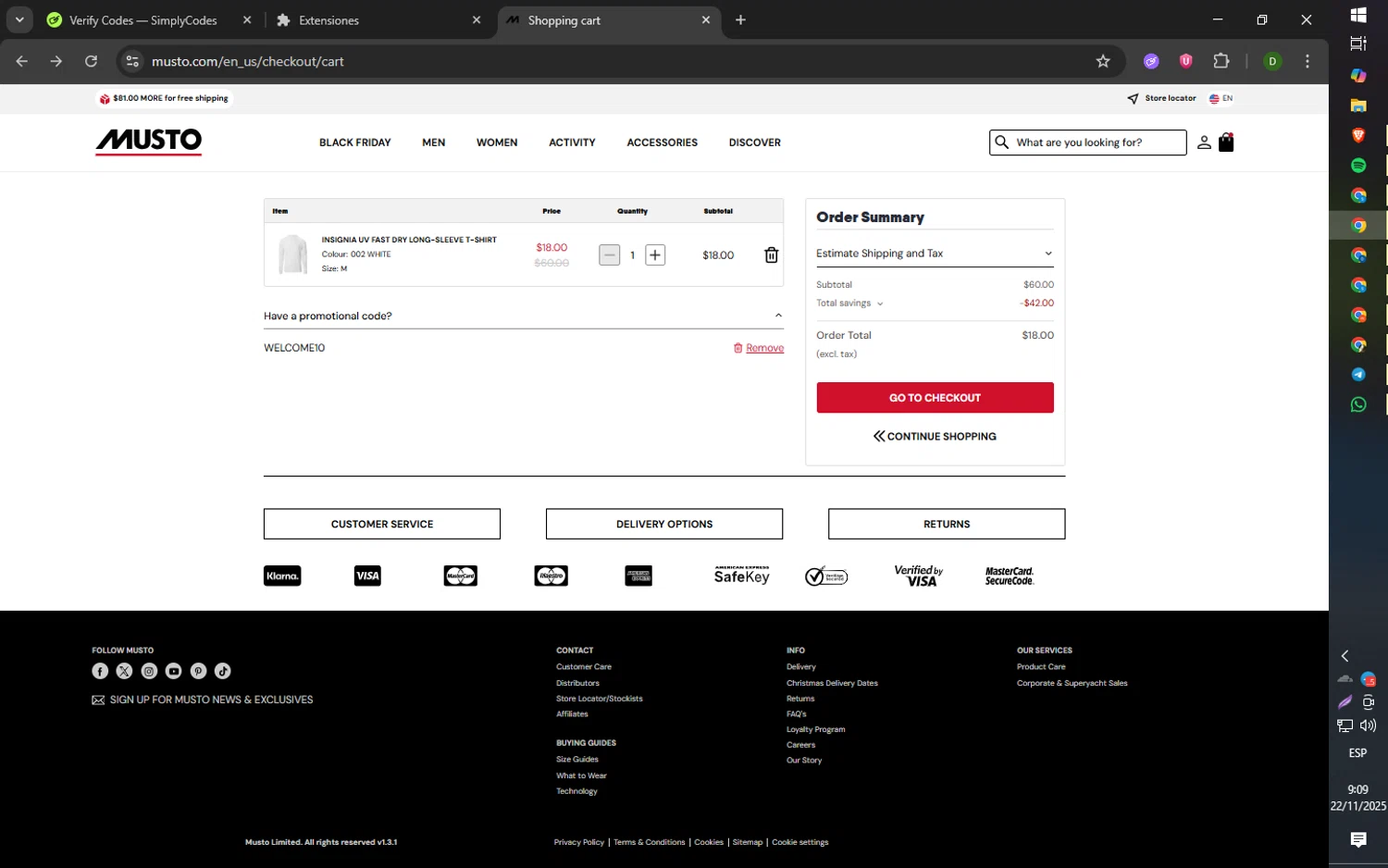1388x868 pixels.
Task: Open the Black Friday menu
Action: [355, 143]
